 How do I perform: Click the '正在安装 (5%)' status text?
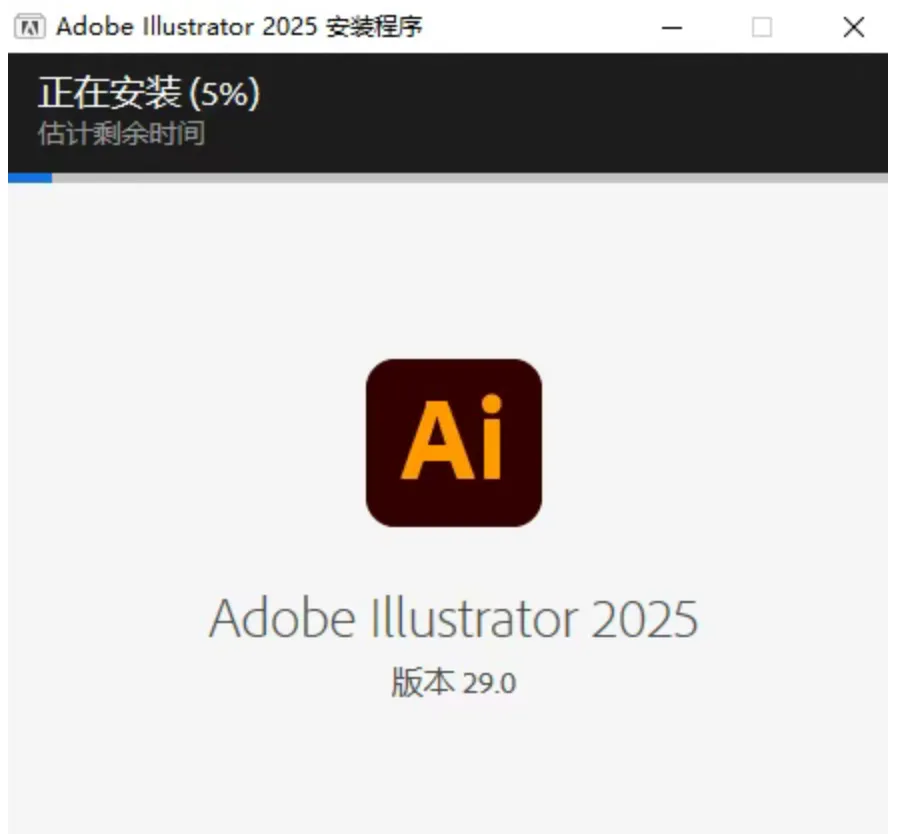(149, 93)
